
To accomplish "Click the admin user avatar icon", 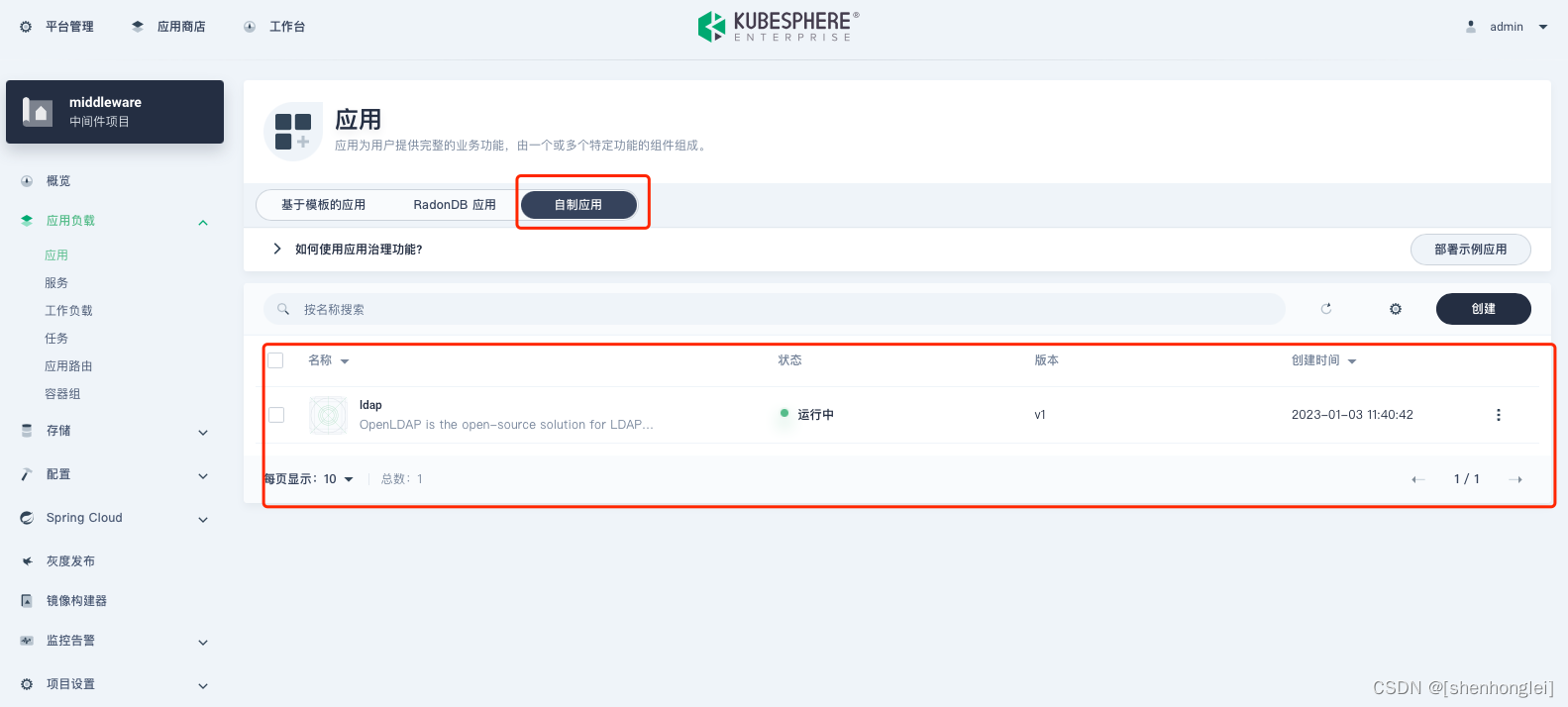I will tap(1471, 27).
